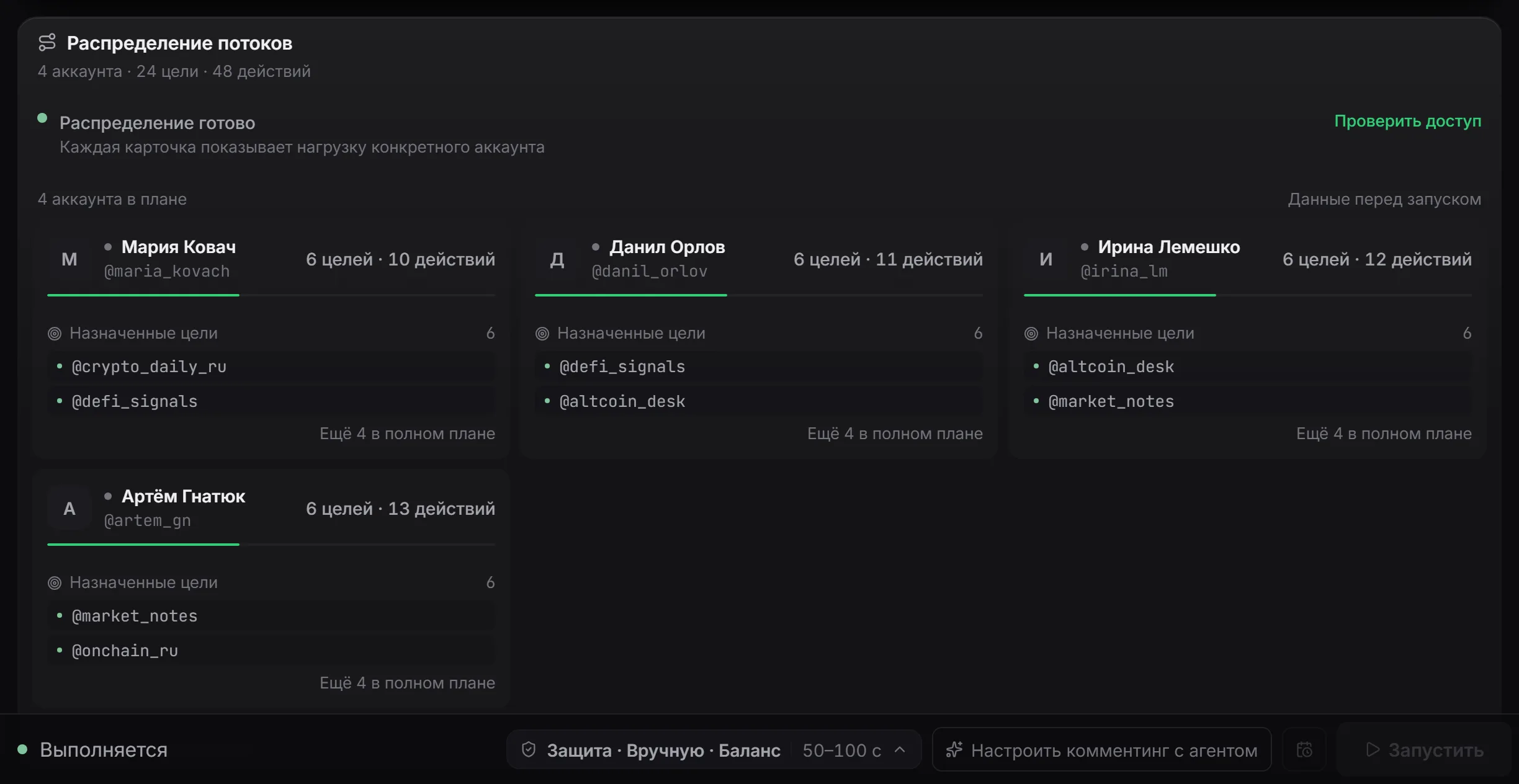Click 50–100 с delay value
This screenshot has height=784, width=1519.
[x=841, y=751]
